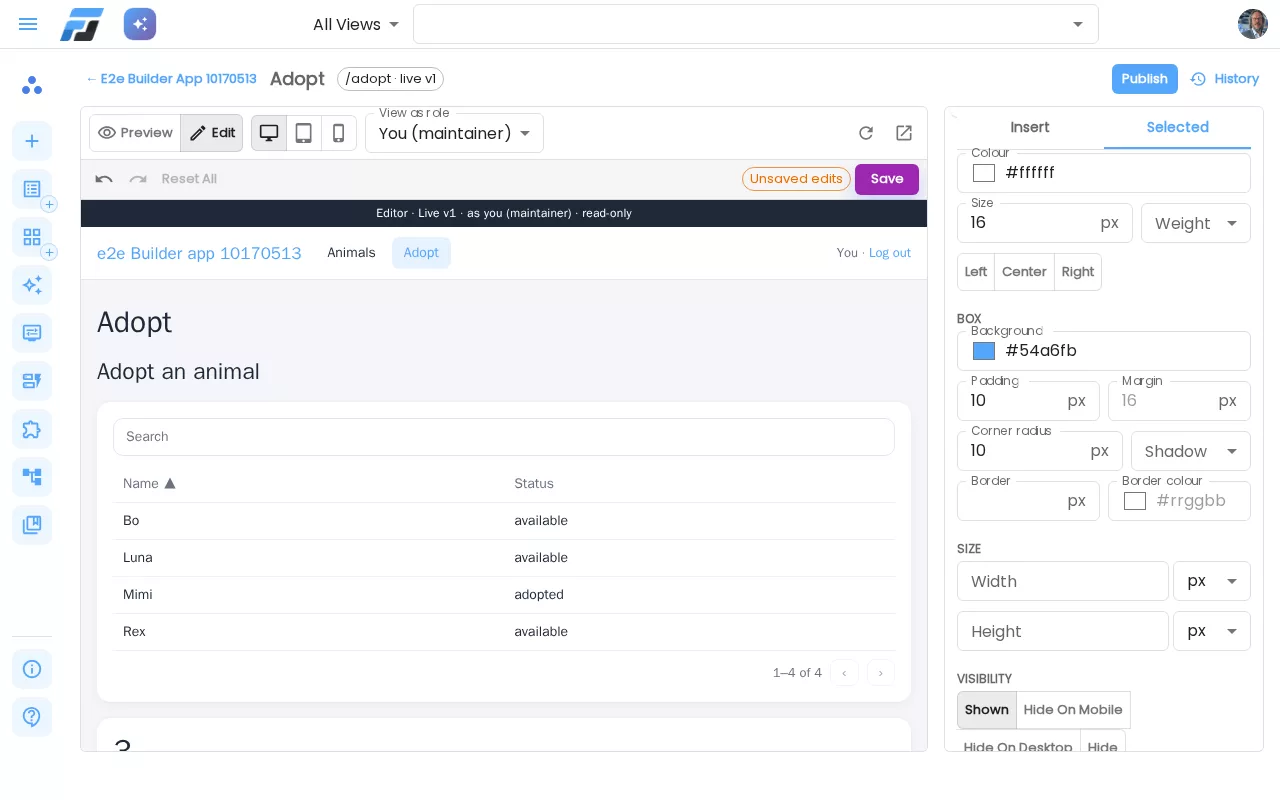Switch to tablet device preview
The width and height of the screenshot is (1280, 800).
304,133
